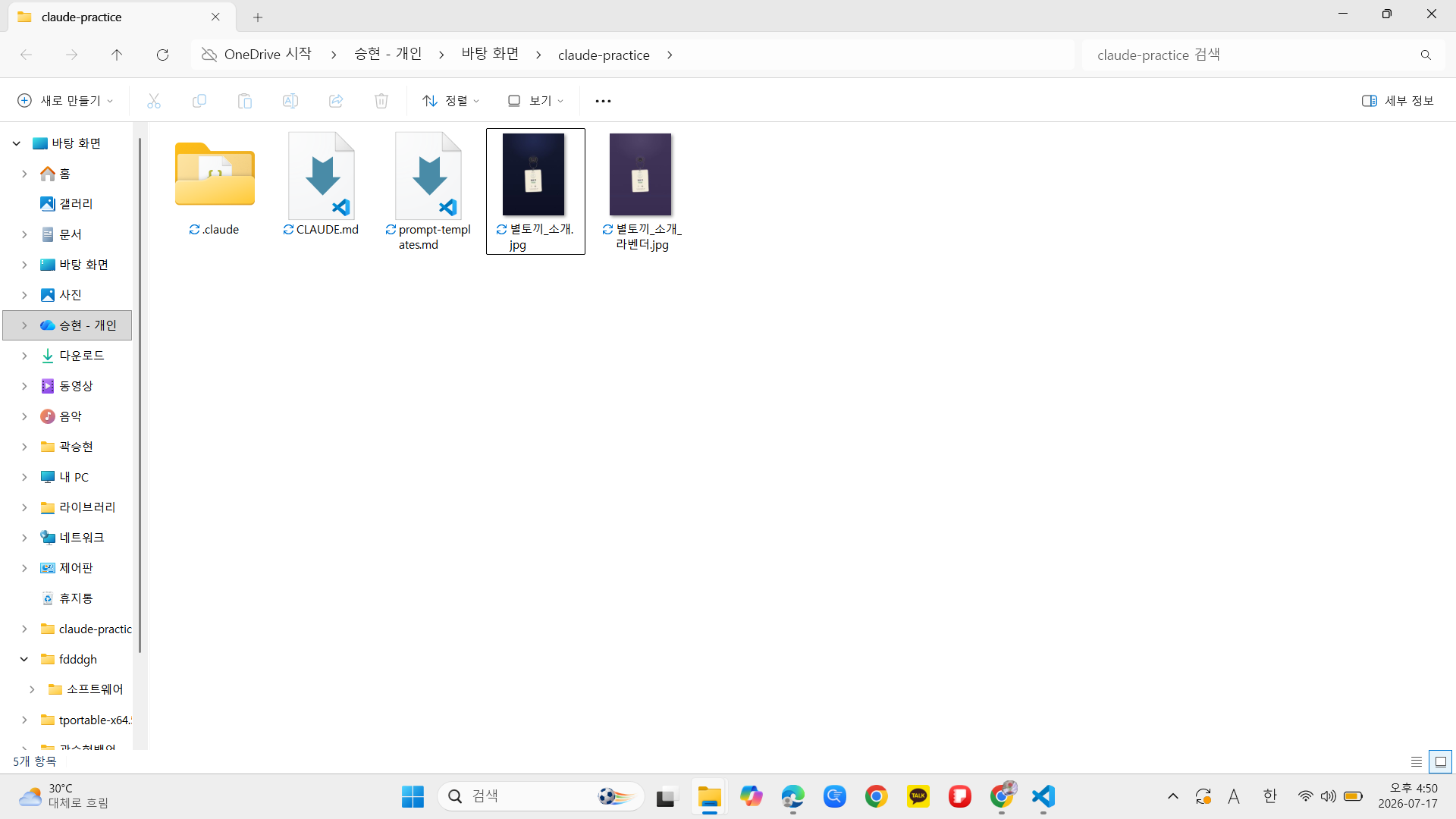Open KakaoTalk from taskbar
Viewport: 1456px width, 819px height.
[x=918, y=796]
